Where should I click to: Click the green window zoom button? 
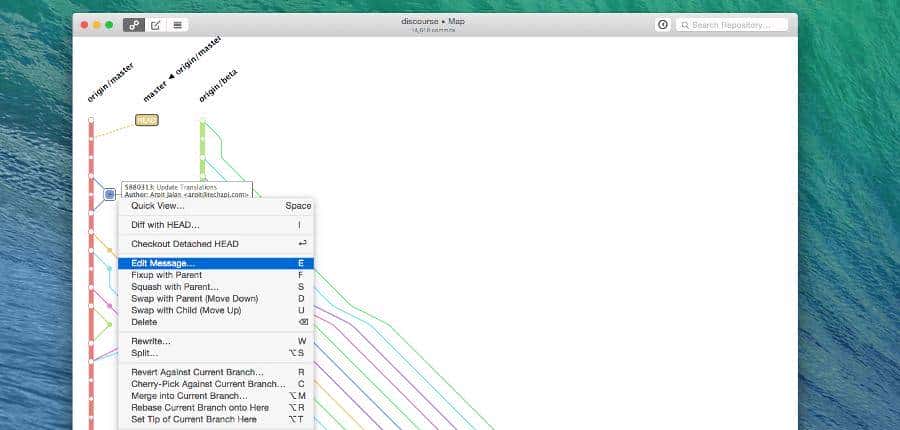[109, 25]
